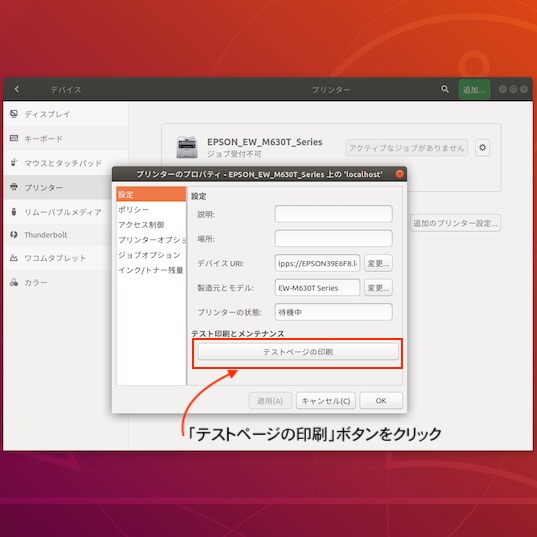
Task: Select the インク/トナー残量 page
Action: (x=151, y=270)
